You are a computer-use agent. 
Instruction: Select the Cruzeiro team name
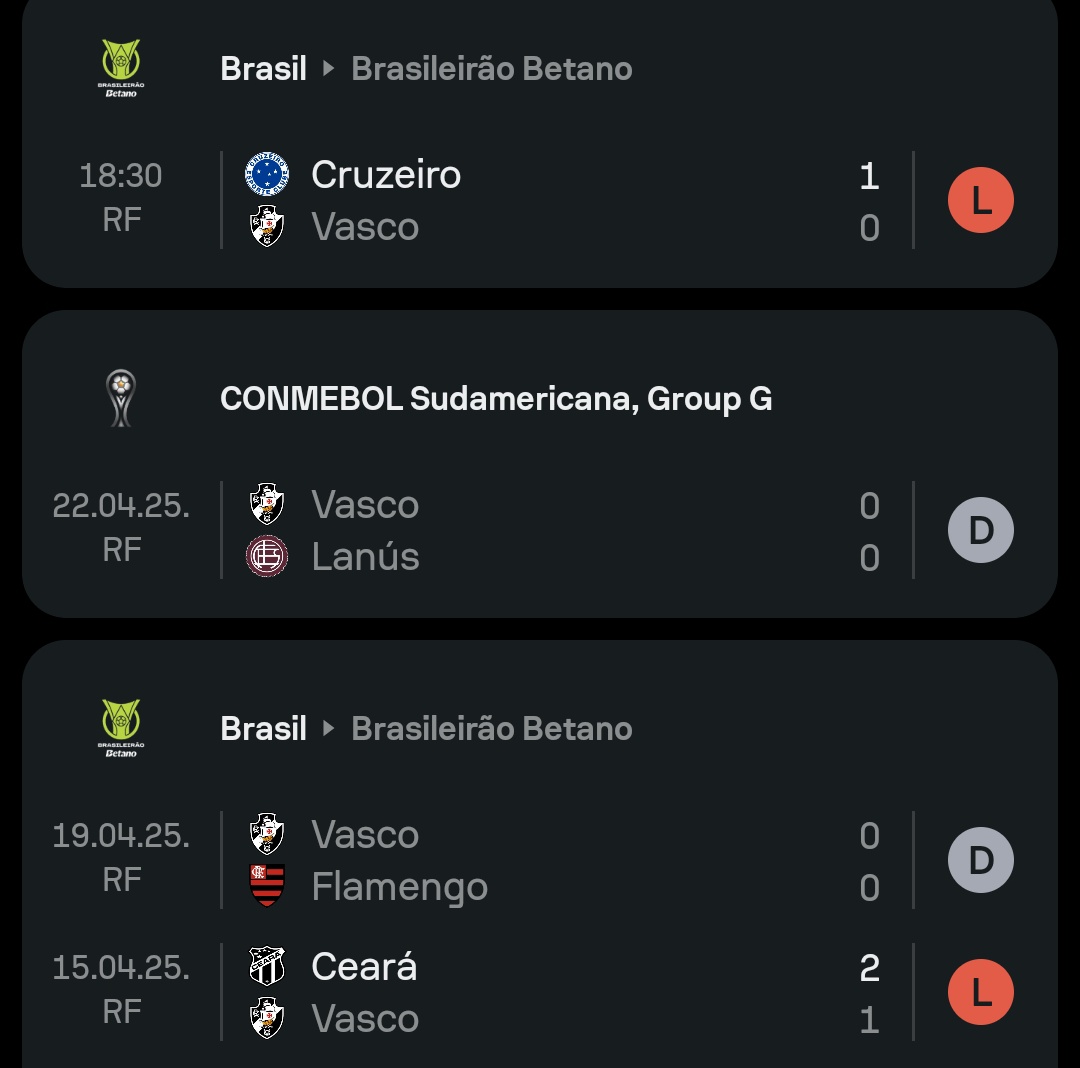coord(386,174)
